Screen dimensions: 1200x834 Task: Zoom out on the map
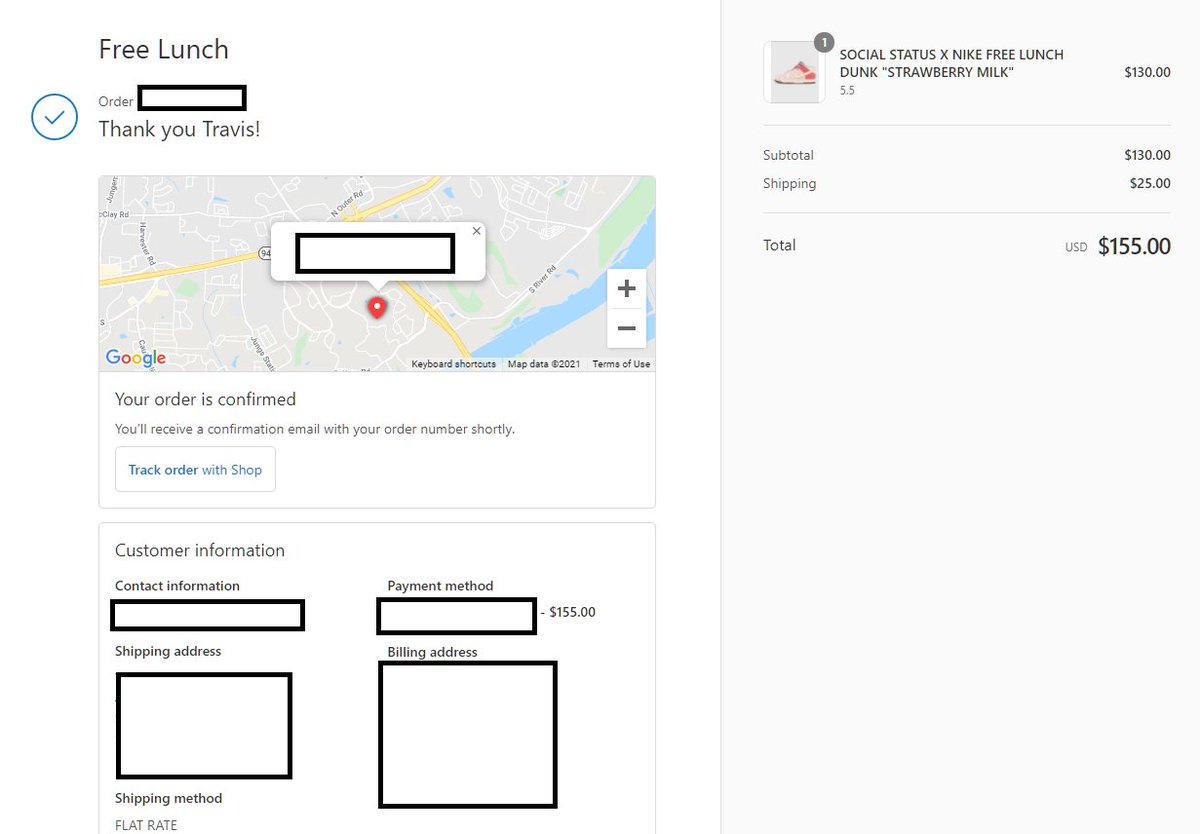click(x=627, y=328)
